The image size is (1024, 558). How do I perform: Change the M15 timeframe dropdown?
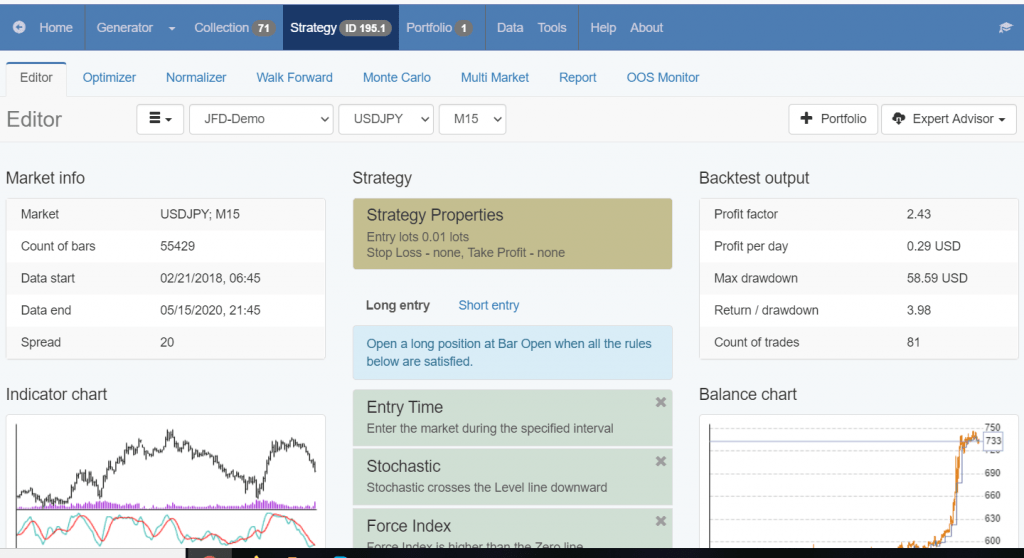(472, 119)
